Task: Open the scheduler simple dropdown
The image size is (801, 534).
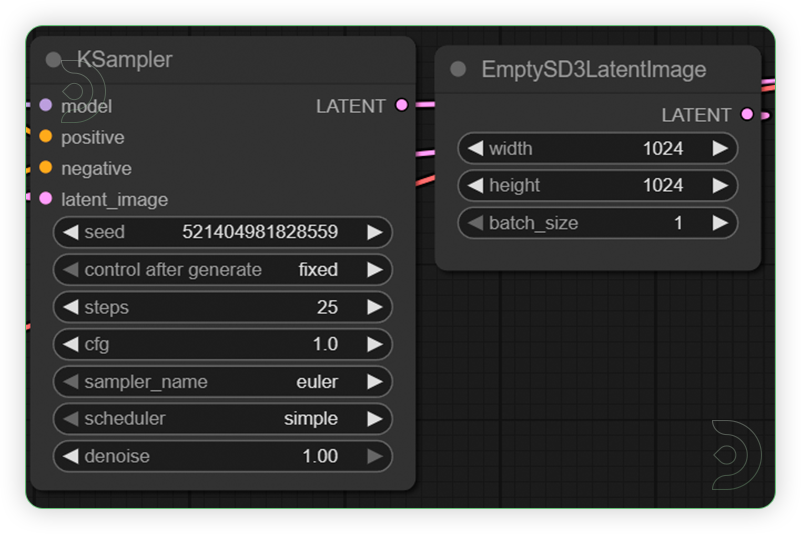Action: (222, 419)
